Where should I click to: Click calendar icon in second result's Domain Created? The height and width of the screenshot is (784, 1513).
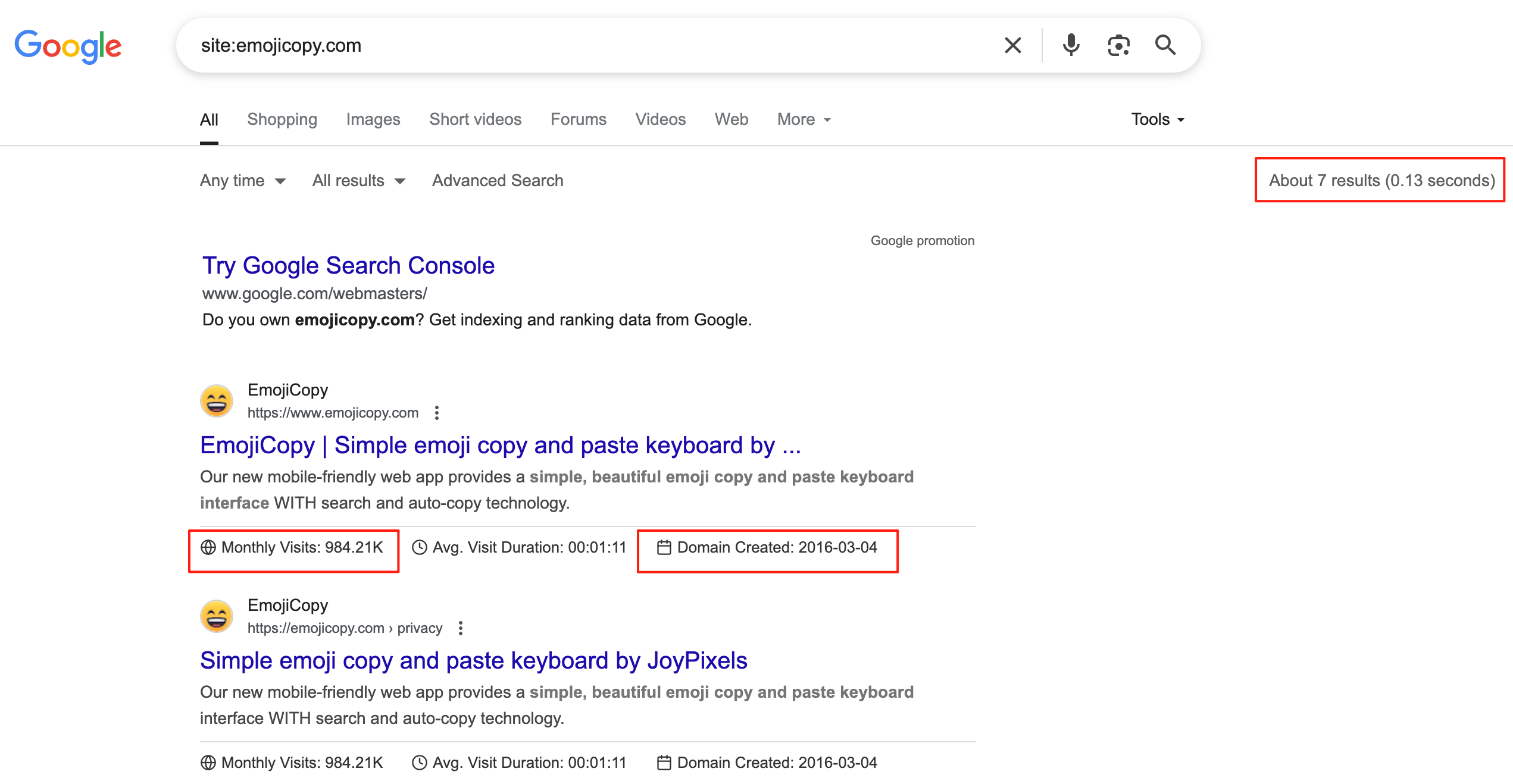(664, 763)
